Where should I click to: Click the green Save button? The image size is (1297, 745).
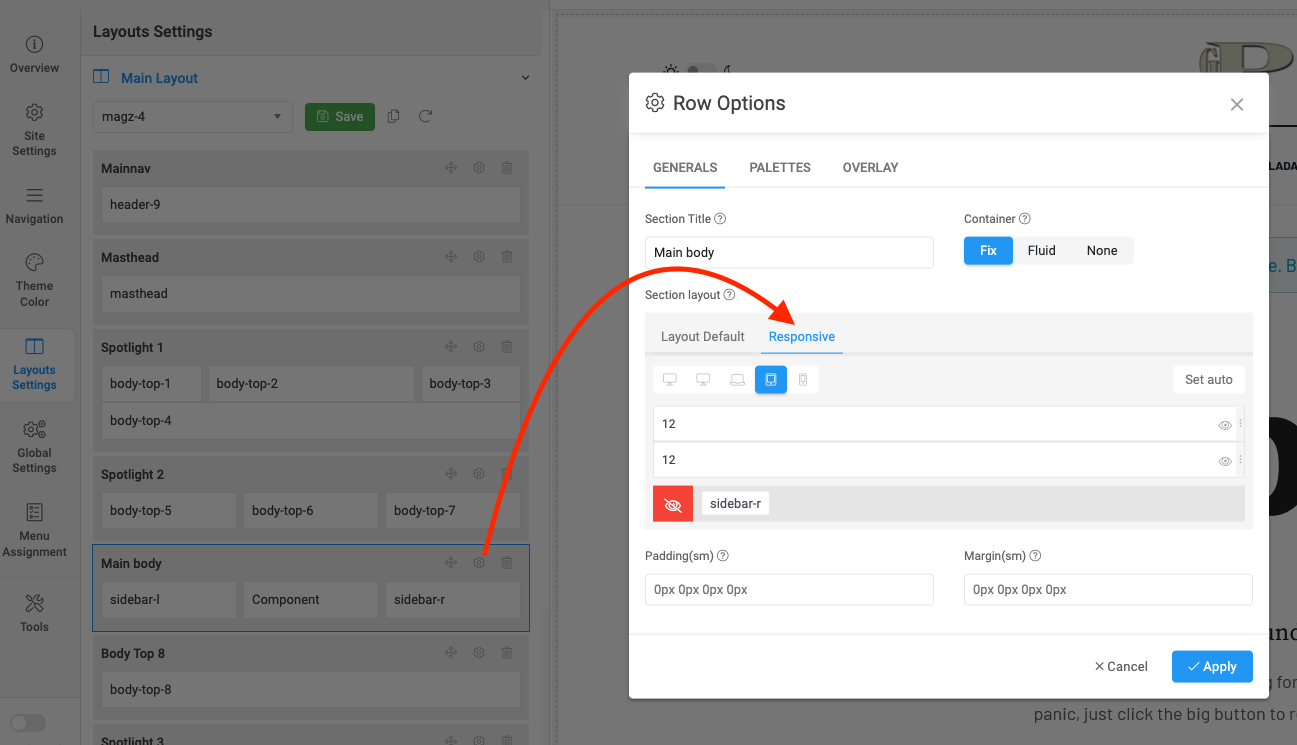[340, 117]
